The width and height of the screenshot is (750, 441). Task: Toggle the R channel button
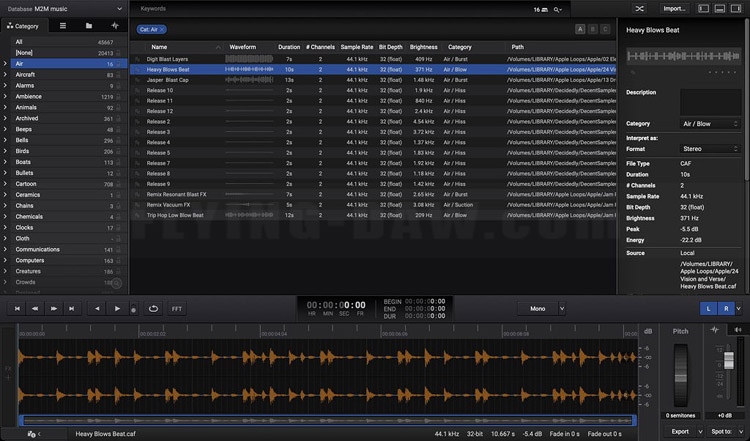click(x=726, y=309)
